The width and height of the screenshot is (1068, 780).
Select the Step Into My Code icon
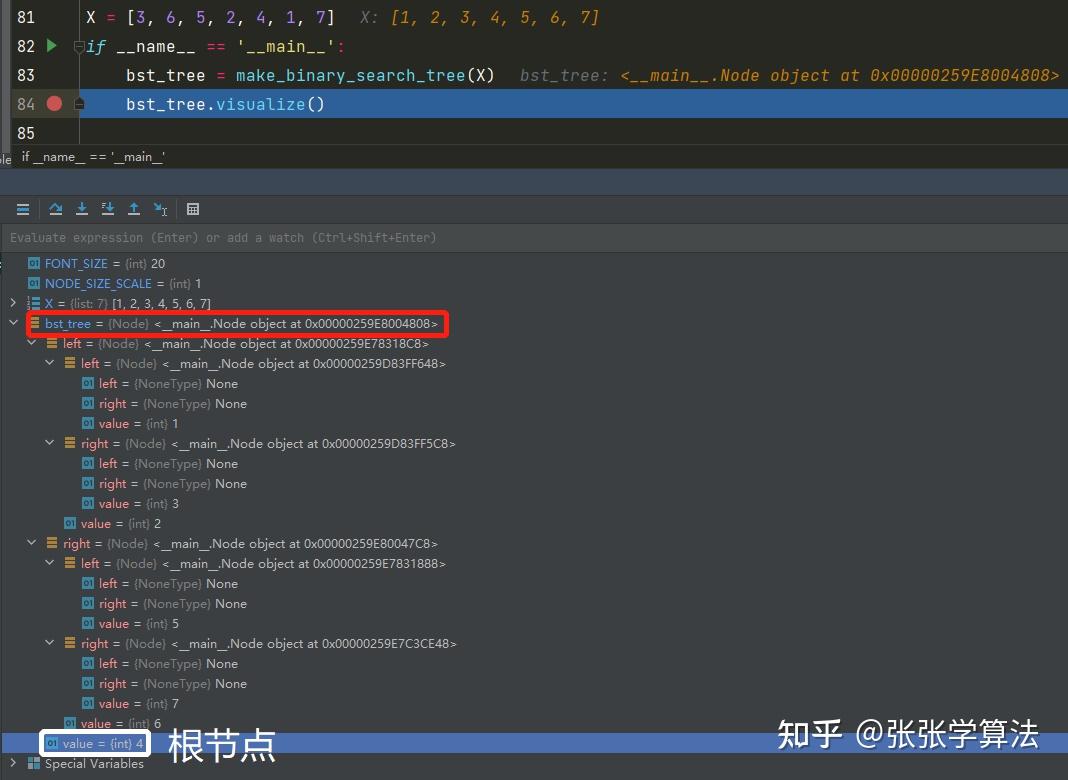point(107,209)
